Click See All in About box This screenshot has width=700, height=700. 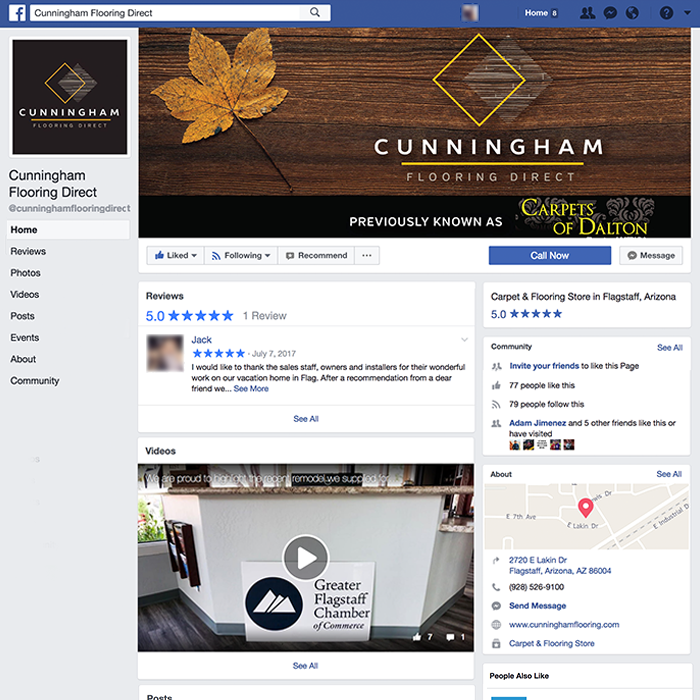tap(669, 474)
